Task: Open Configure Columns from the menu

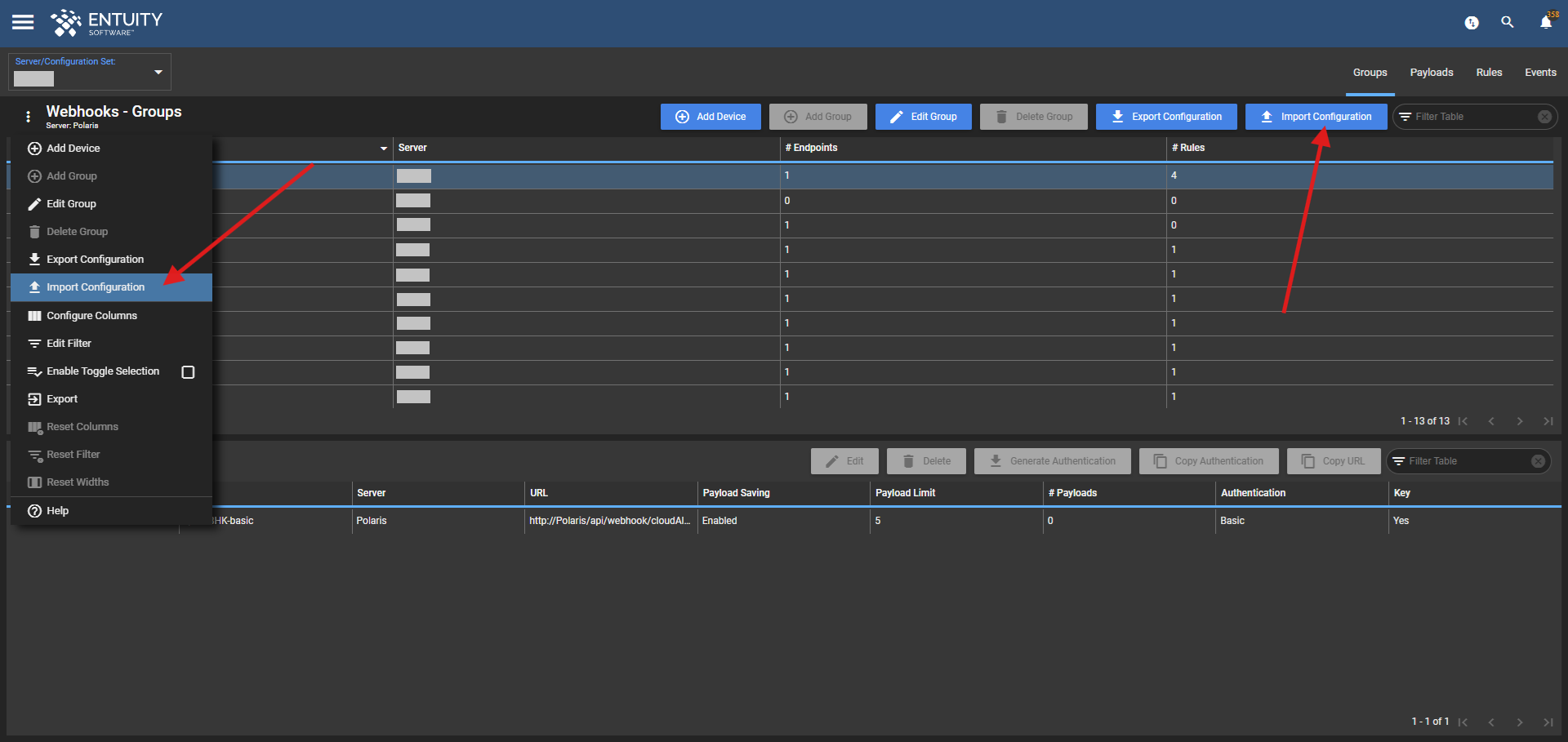Action: [x=111, y=316]
